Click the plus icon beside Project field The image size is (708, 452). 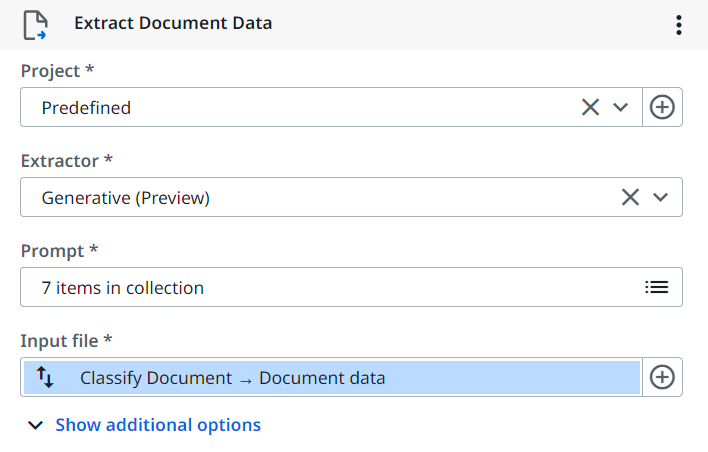662,107
